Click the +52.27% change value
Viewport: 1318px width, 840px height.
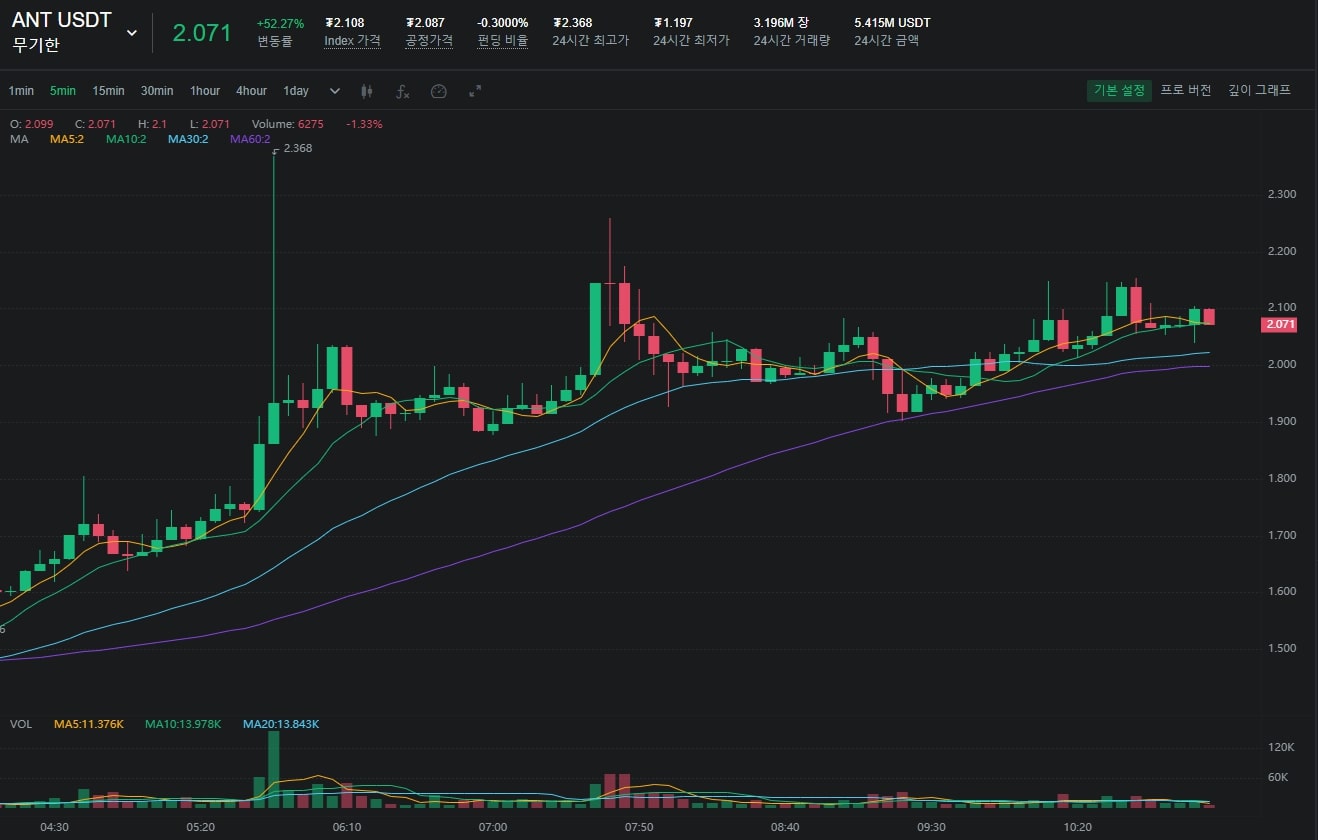[x=280, y=23]
